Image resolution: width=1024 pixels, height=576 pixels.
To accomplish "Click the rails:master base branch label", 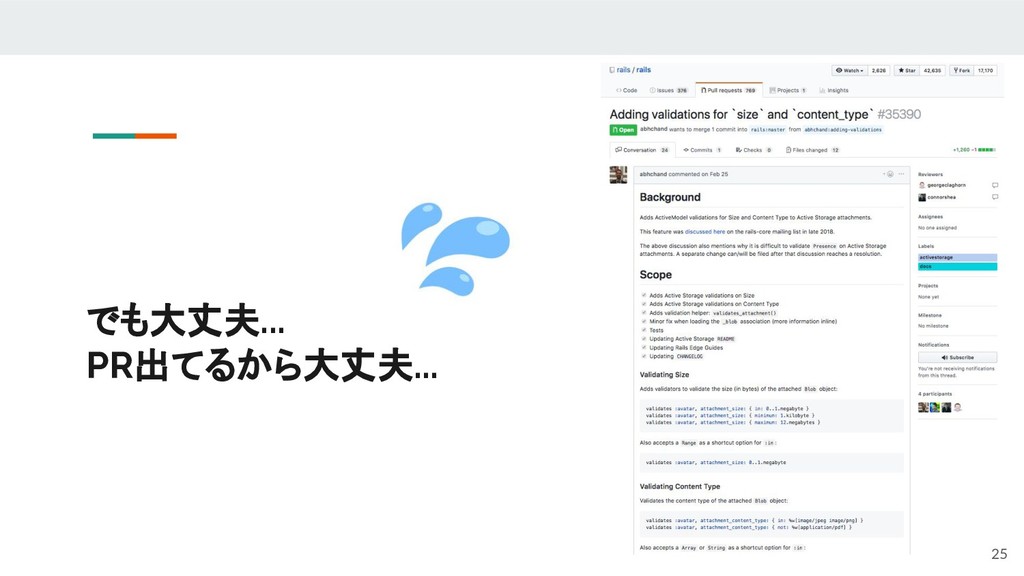I will point(767,130).
